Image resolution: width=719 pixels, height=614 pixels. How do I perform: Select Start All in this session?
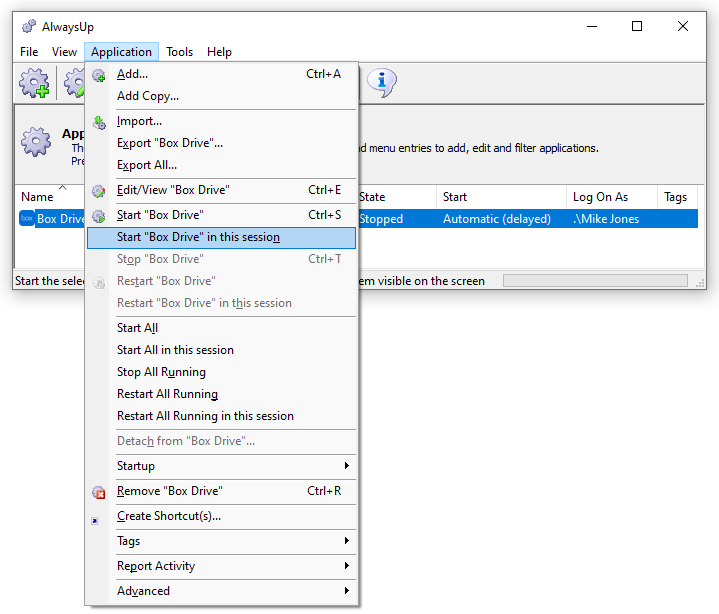[221, 350]
